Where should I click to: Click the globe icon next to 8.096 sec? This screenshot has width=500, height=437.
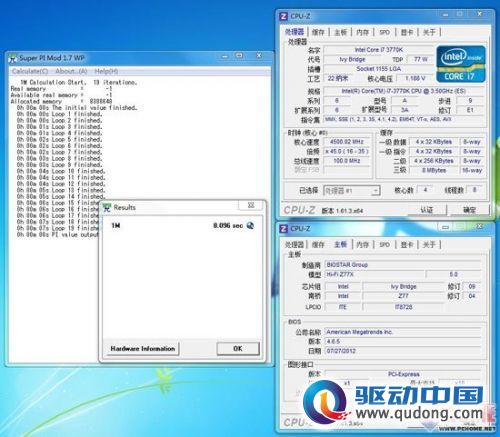point(250,226)
